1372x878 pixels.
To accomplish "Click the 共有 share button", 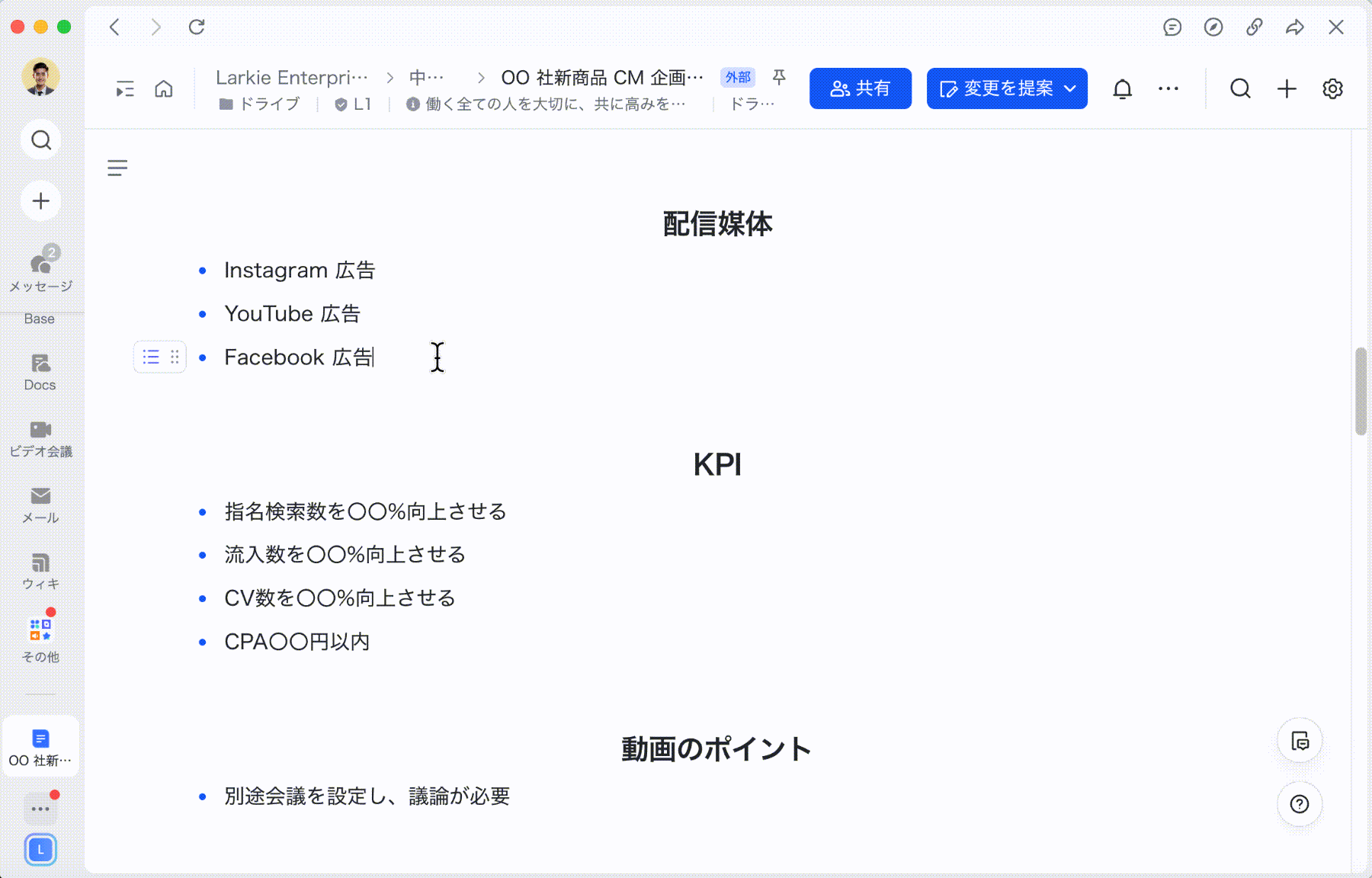I will point(860,89).
